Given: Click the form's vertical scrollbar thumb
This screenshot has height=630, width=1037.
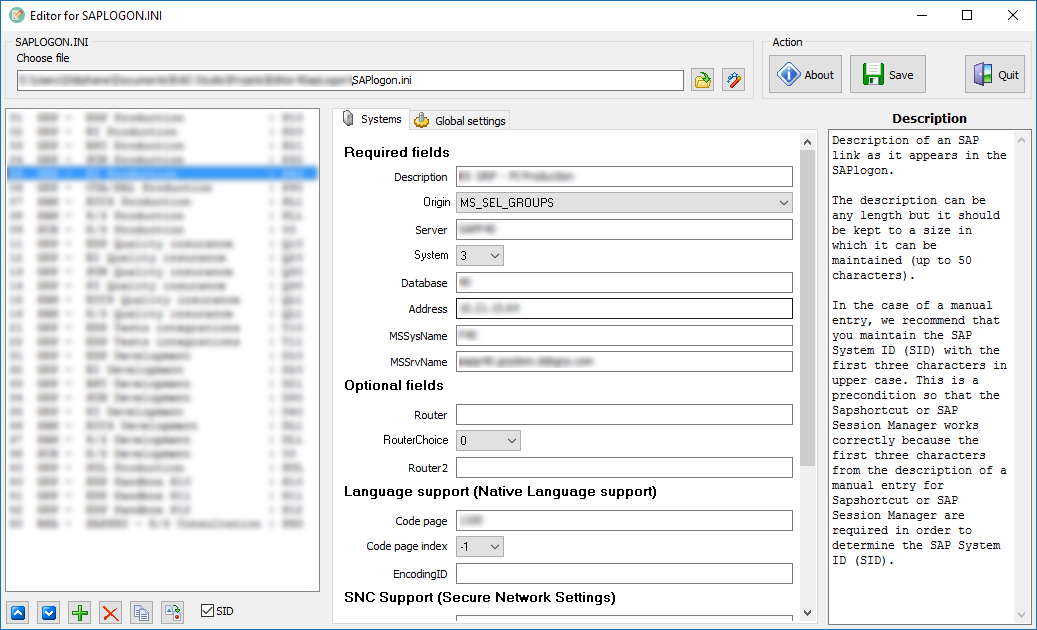Looking at the screenshot, I should coord(807,300).
